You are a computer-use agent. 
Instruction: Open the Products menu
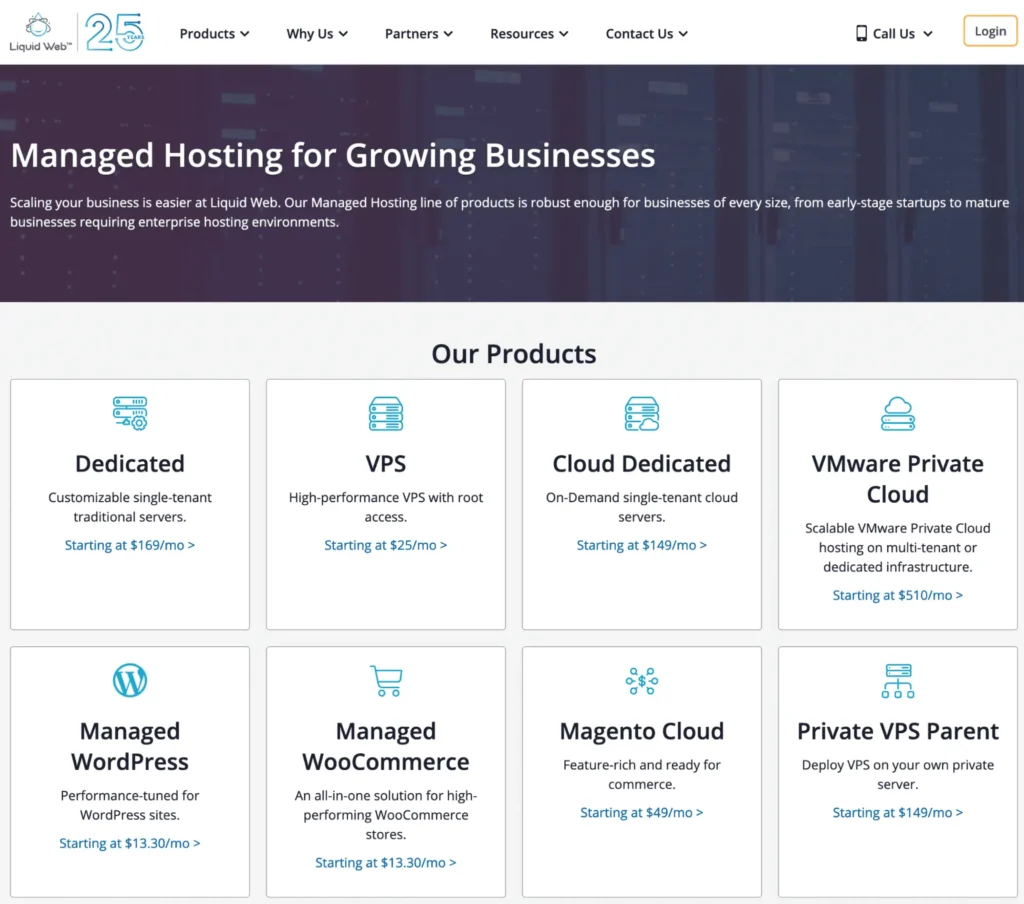pyautogui.click(x=214, y=34)
